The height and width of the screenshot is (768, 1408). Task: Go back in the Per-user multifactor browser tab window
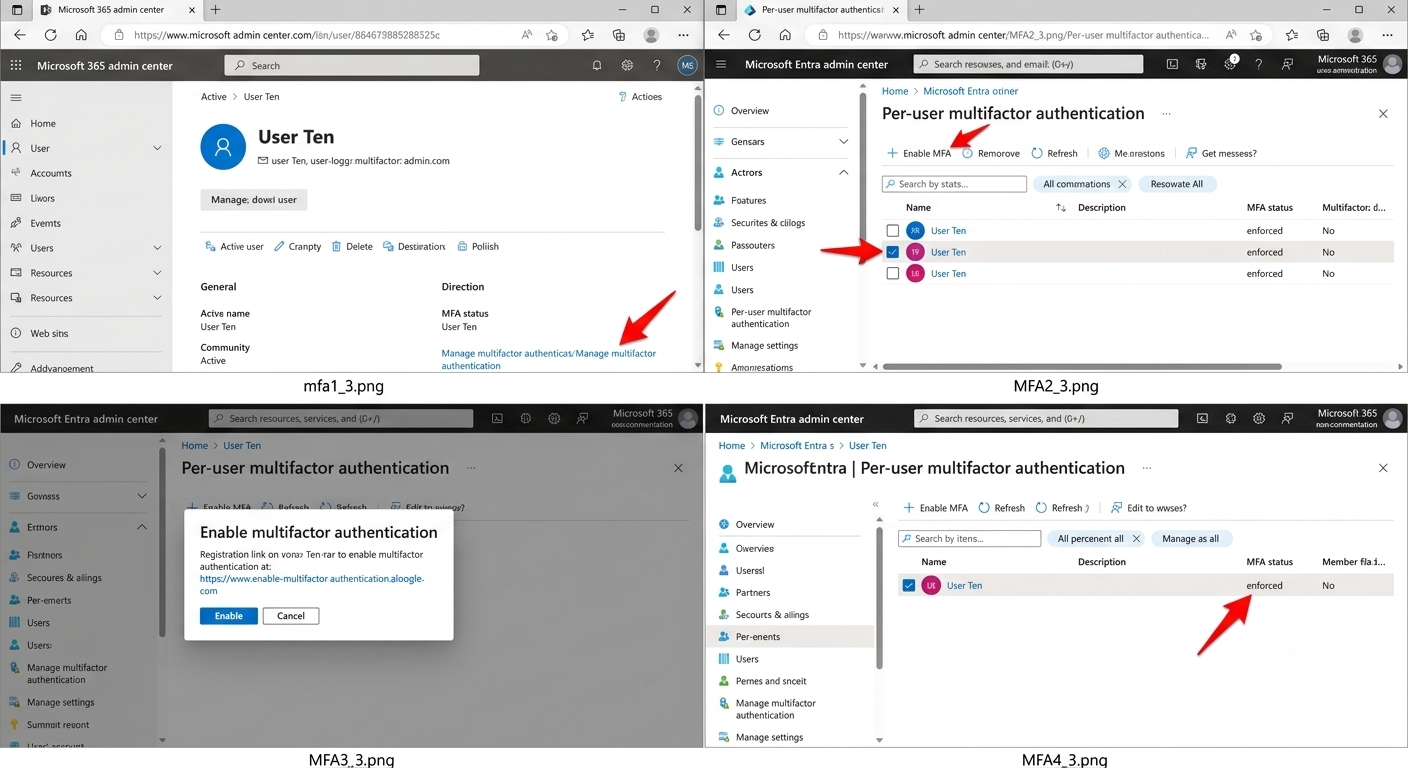point(724,35)
